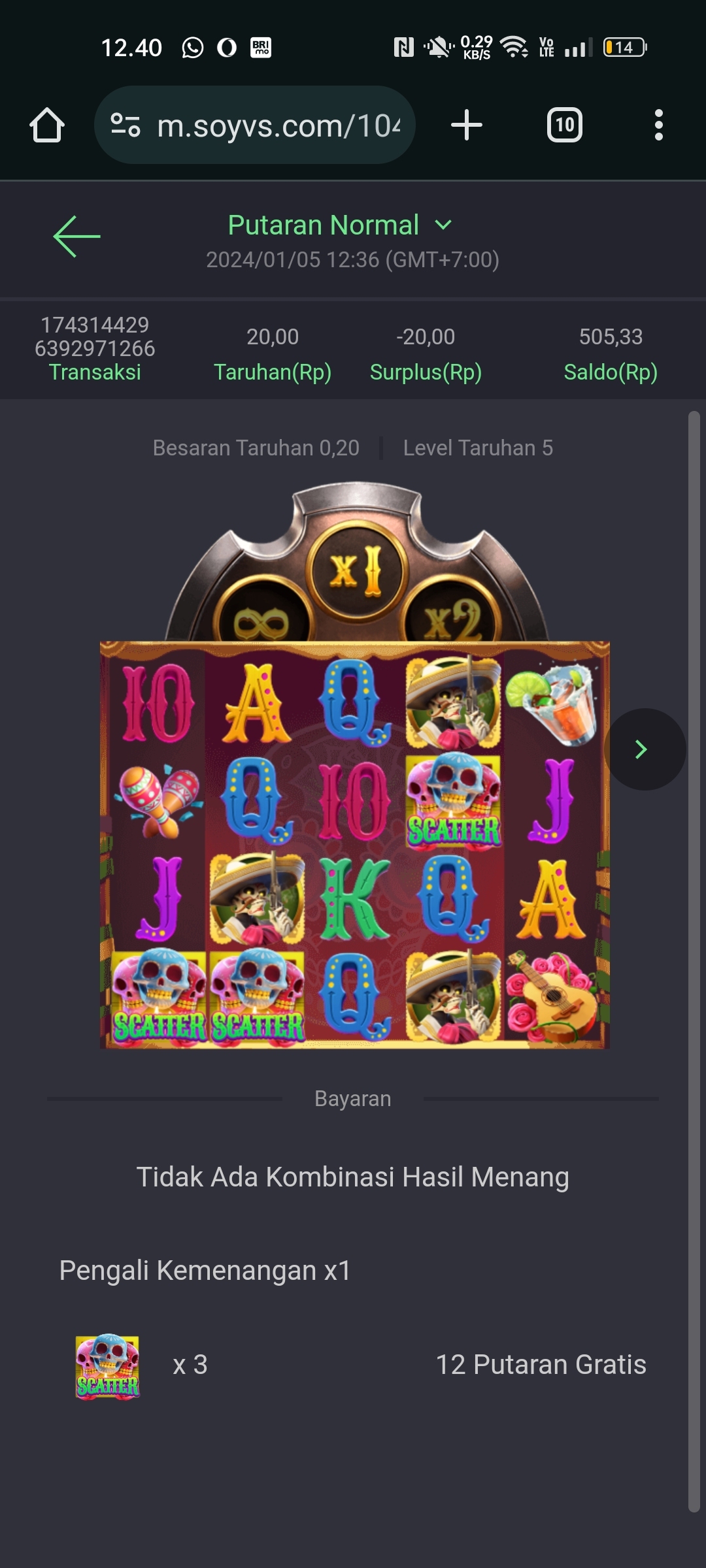Expand the Putaran Normal dropdown chevron
This screenshot has height=1568, width=706.
pyautogui.click(x=443, y=225)
